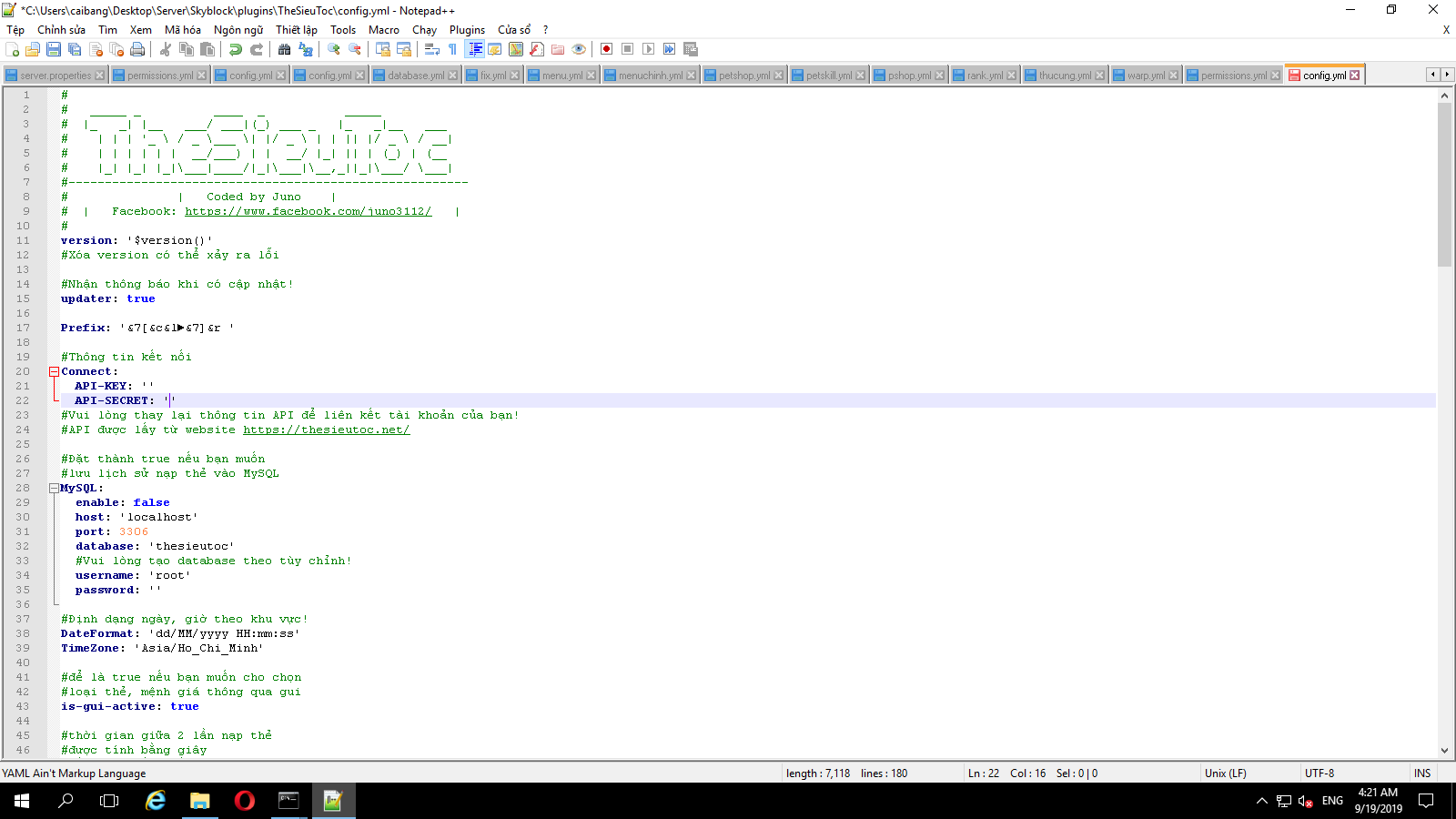Collapse the MySQL block fold marker

[54, 488]
